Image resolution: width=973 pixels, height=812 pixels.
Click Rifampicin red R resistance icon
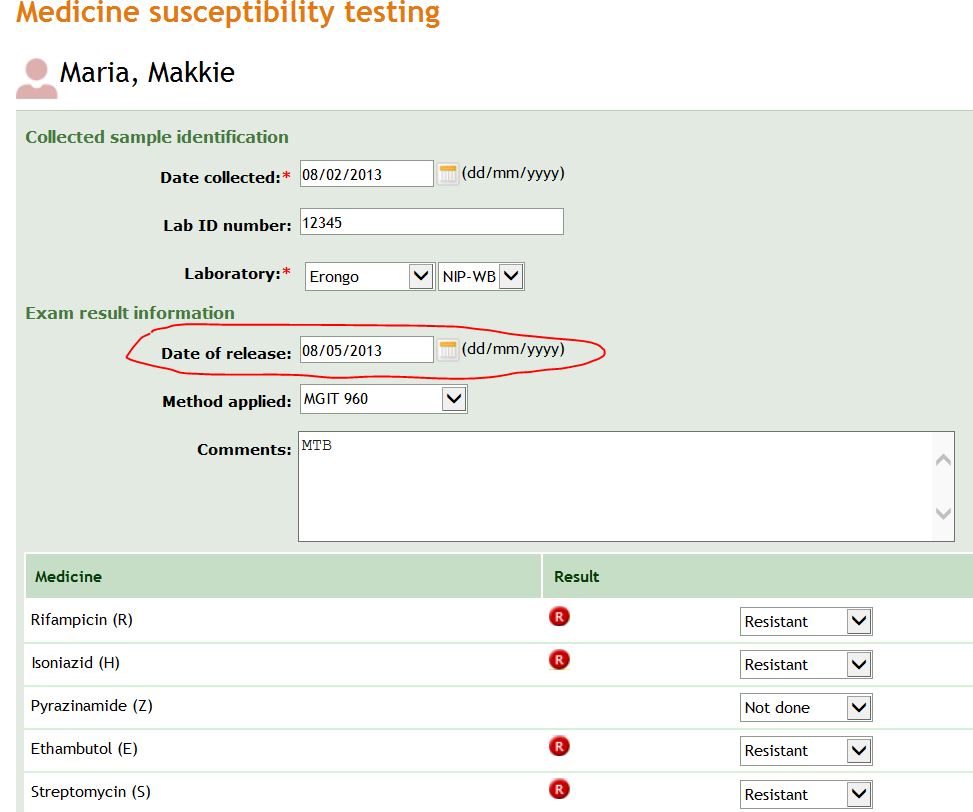[x=559, y=617]
